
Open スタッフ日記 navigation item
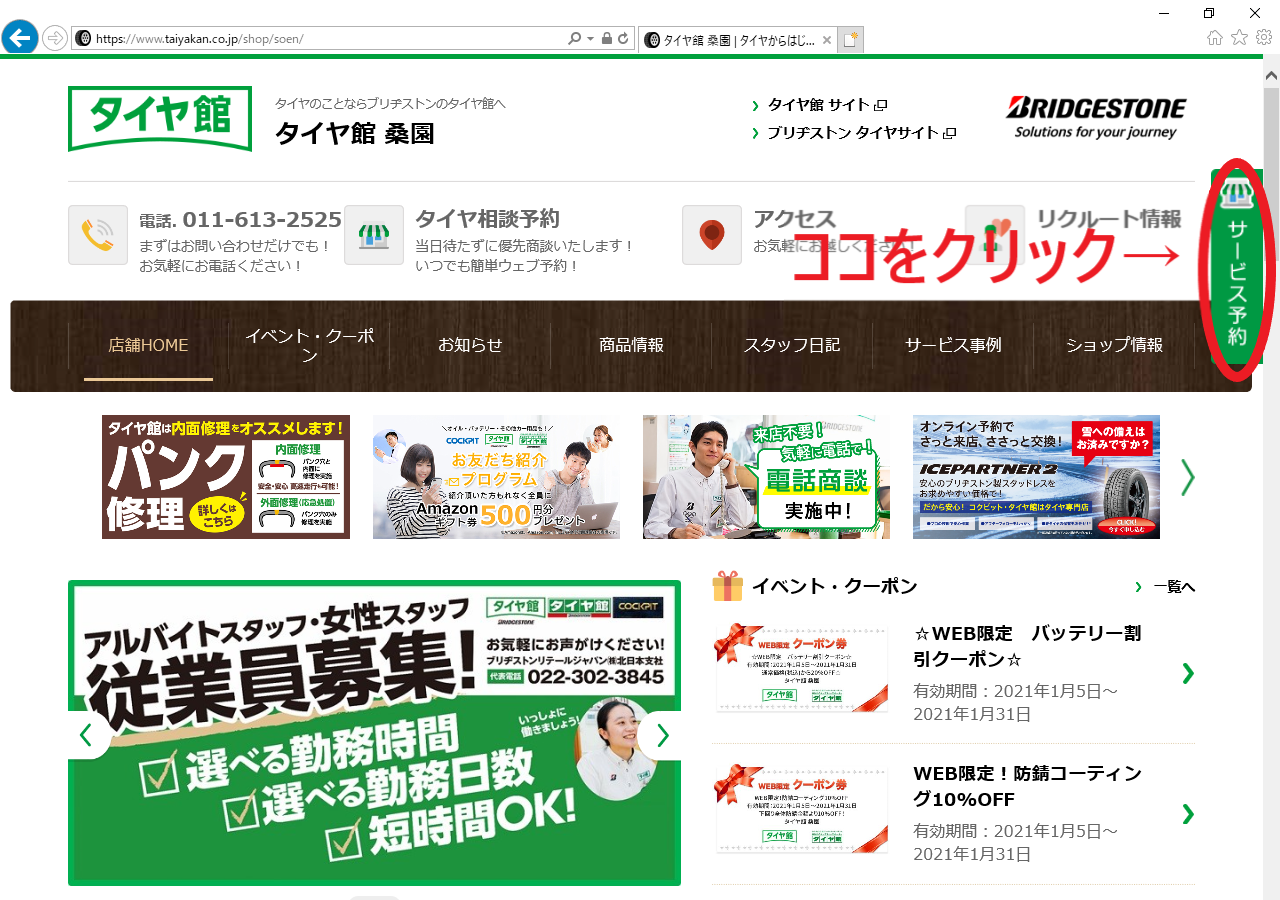pyautogui.click(x=792, y=345)
